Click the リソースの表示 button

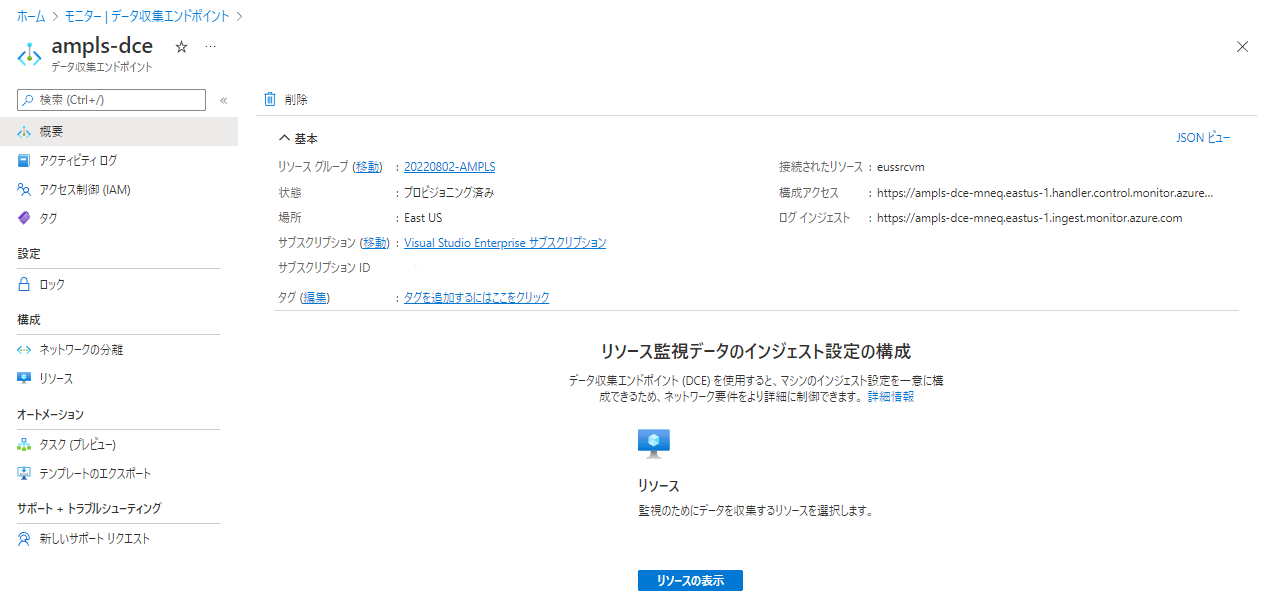[x=690, y=581]
